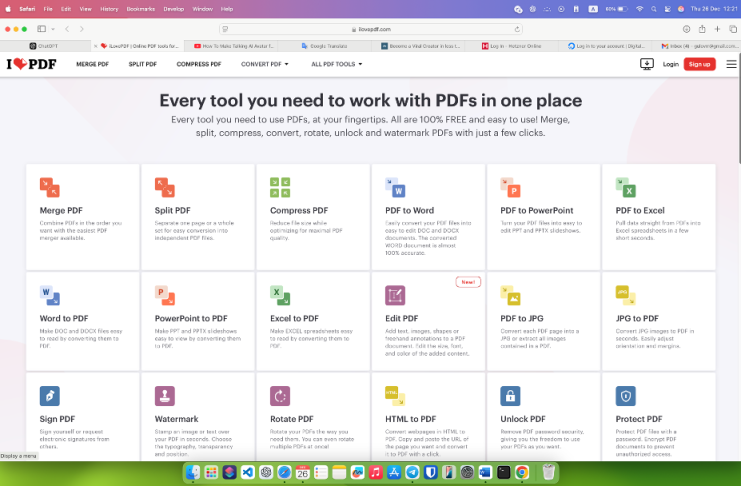Viewport: 741px width, 486px height.
Task: Click the Spotlight search icon in menu bar
Action: tap(654, 9)
